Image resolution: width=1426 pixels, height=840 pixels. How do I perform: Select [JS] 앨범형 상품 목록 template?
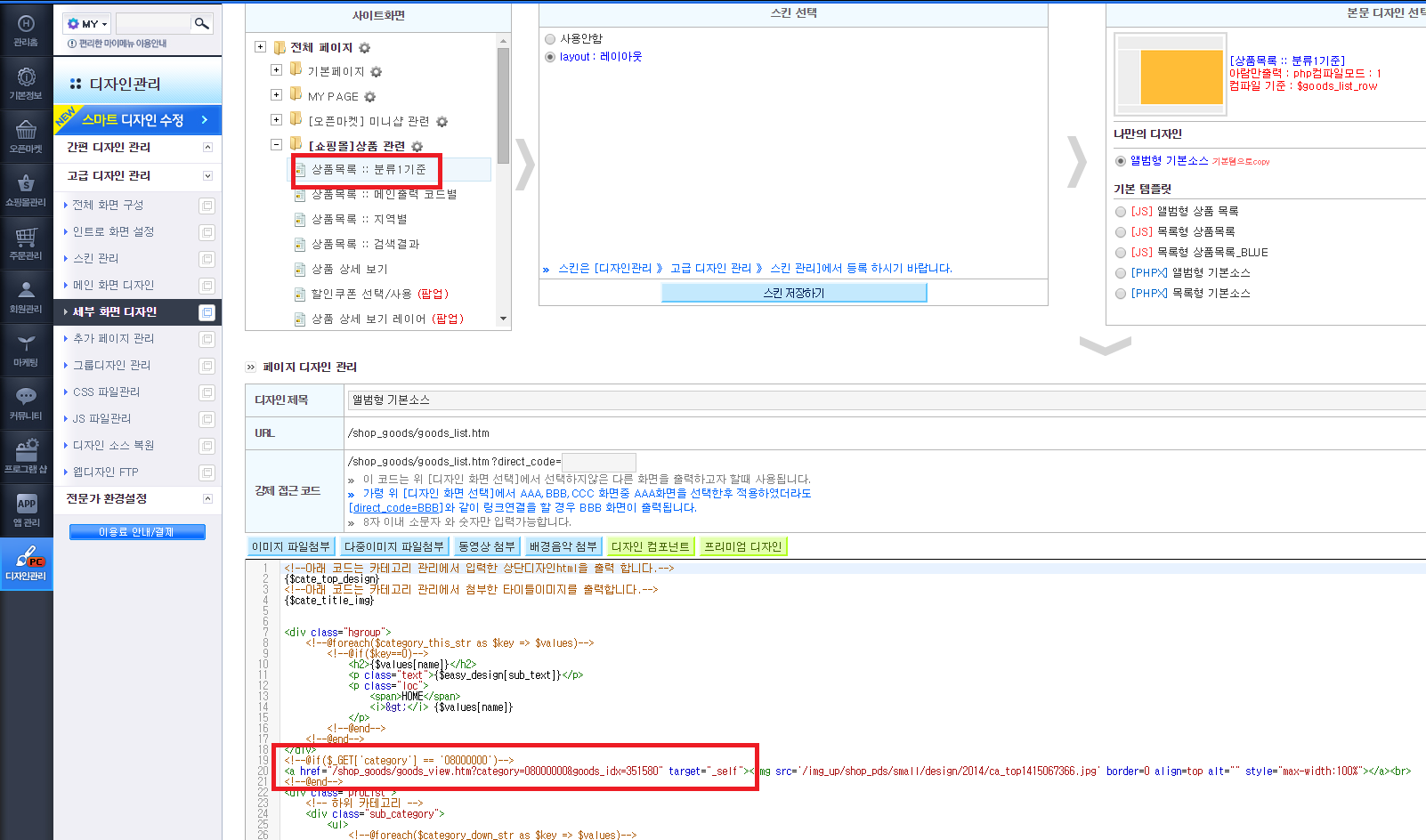1121,212
